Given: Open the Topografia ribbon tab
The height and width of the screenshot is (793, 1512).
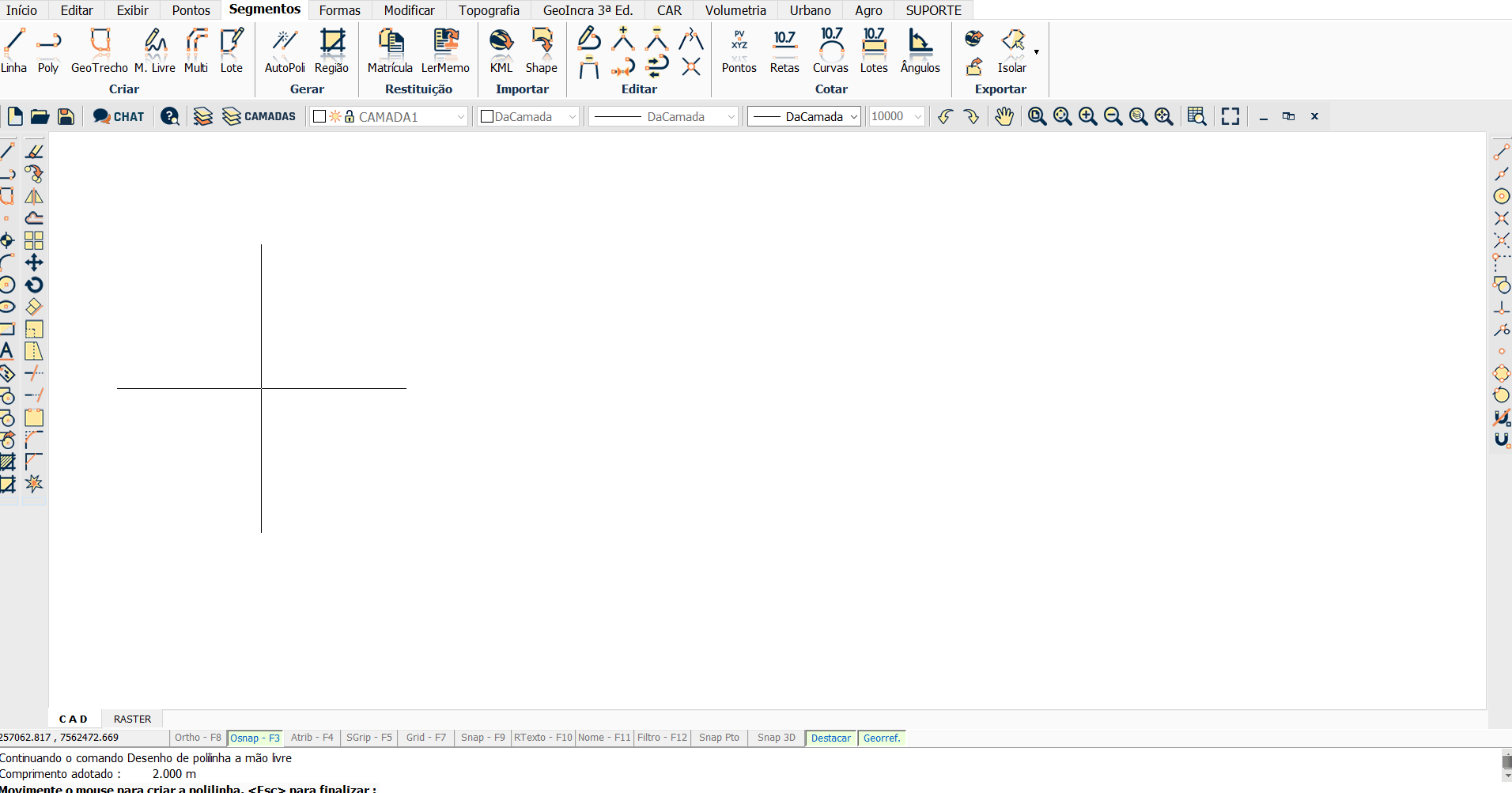Looking at the screenshot, I should pos(489,10).
